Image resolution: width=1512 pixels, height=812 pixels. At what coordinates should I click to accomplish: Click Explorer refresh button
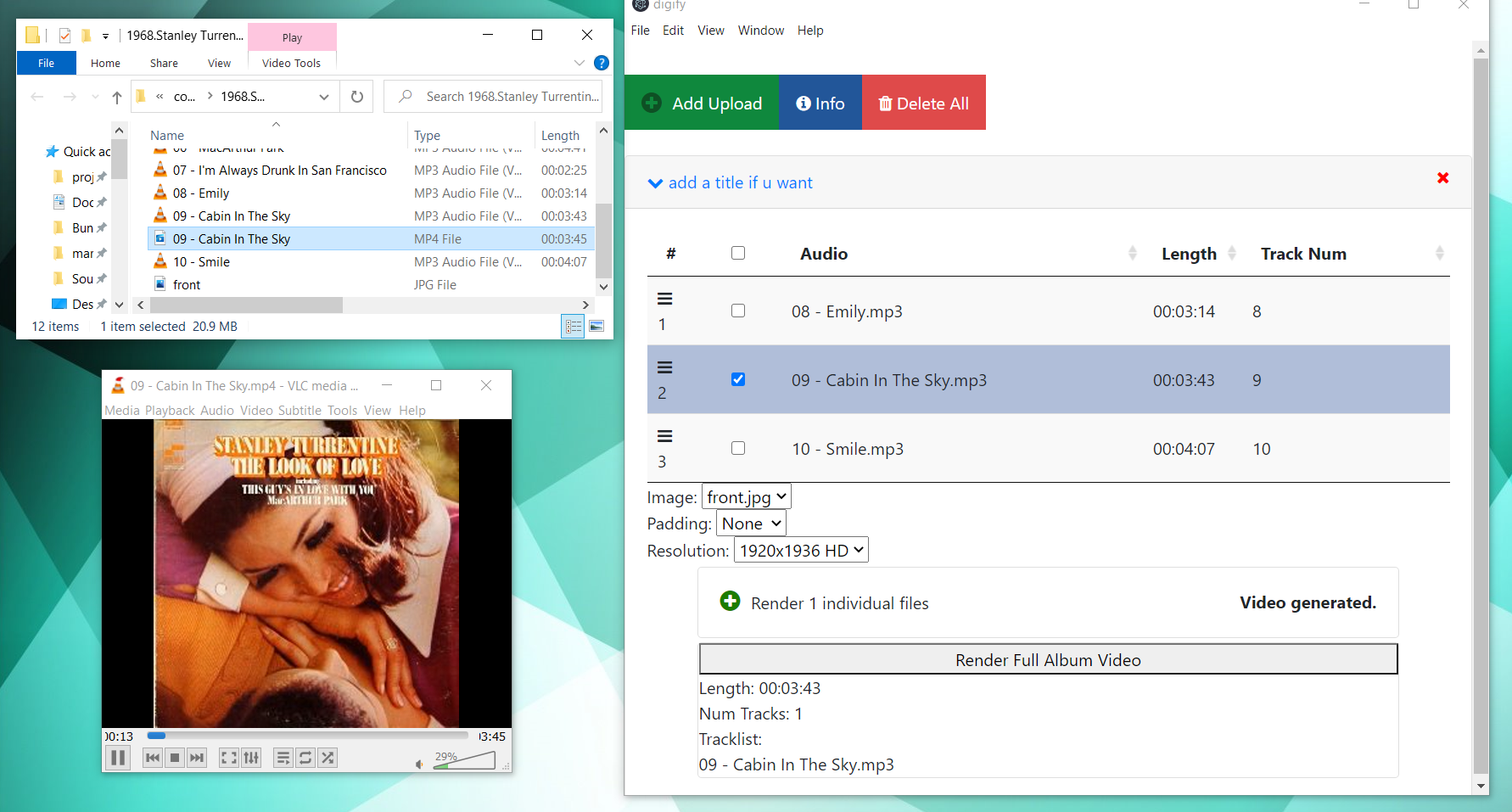pyautogui.click(x=357, y=97)
